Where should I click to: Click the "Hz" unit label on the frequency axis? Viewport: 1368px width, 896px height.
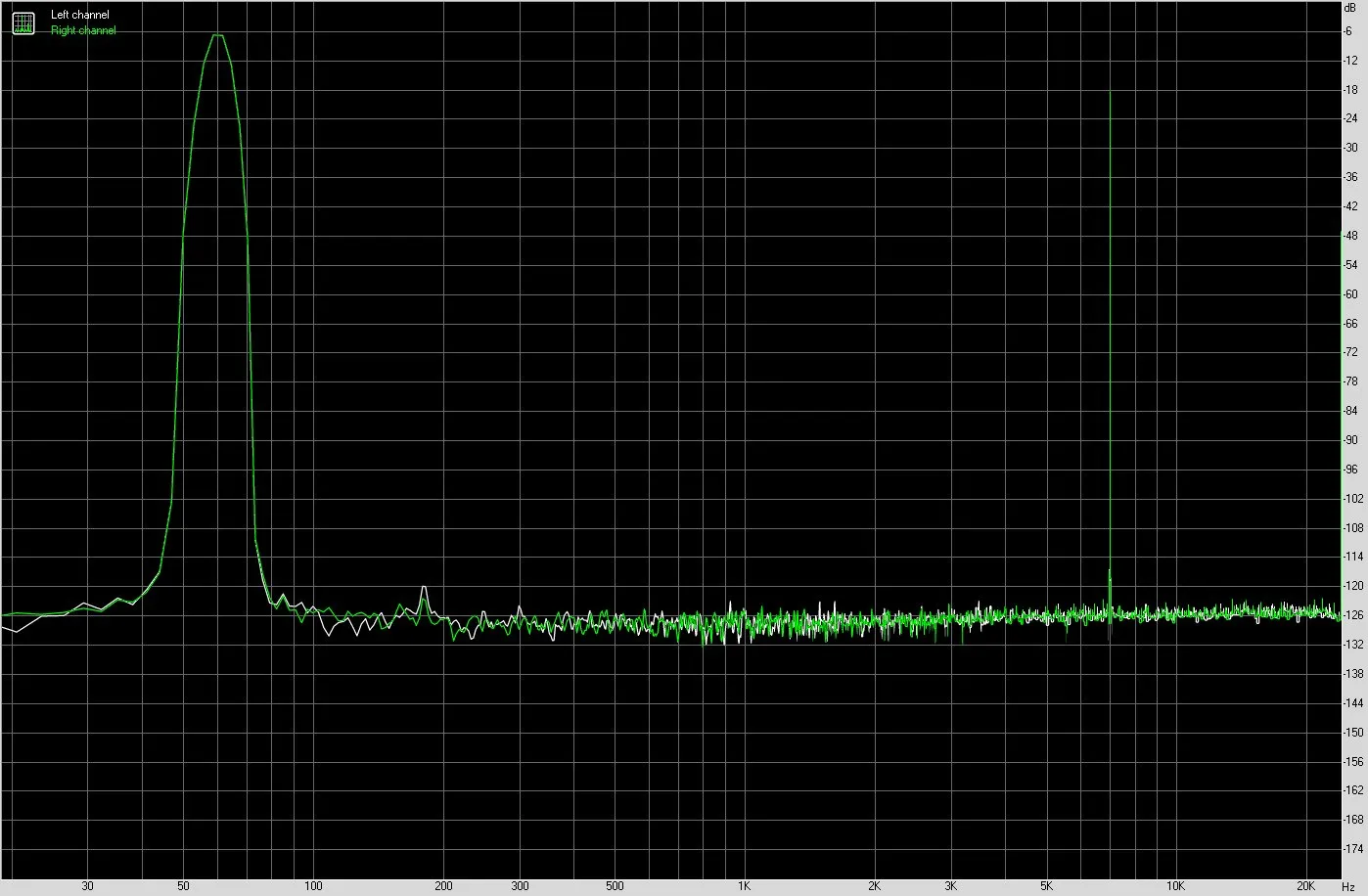[1348, 886]
